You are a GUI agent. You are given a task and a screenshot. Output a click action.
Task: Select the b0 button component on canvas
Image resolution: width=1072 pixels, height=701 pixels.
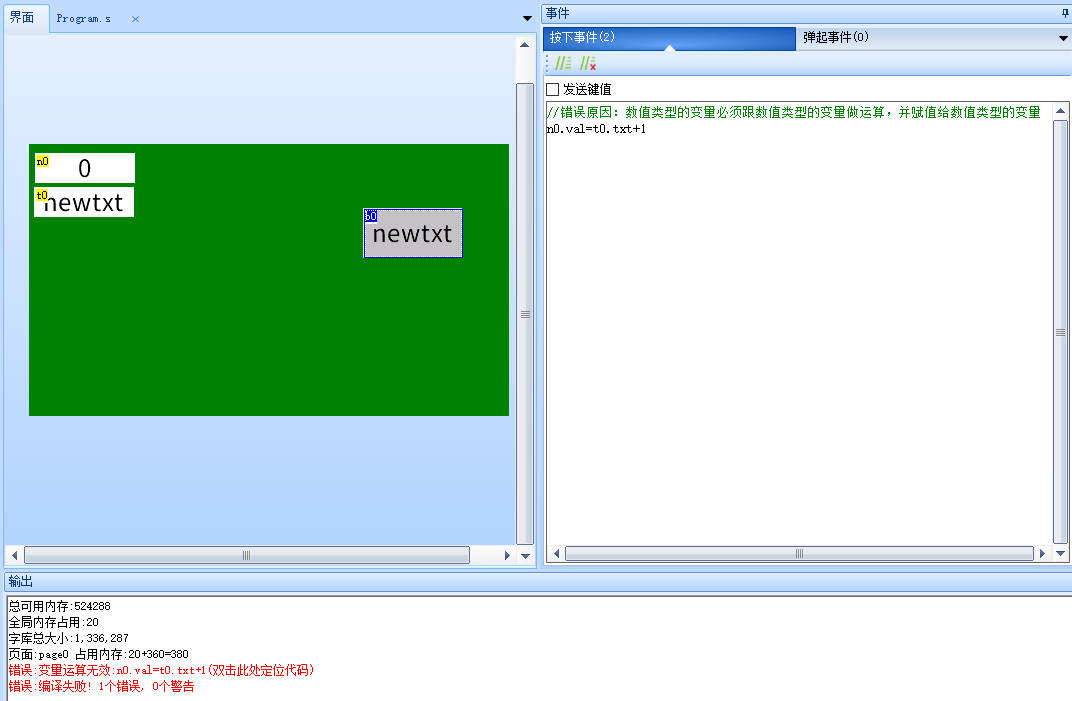pos(413,234)
